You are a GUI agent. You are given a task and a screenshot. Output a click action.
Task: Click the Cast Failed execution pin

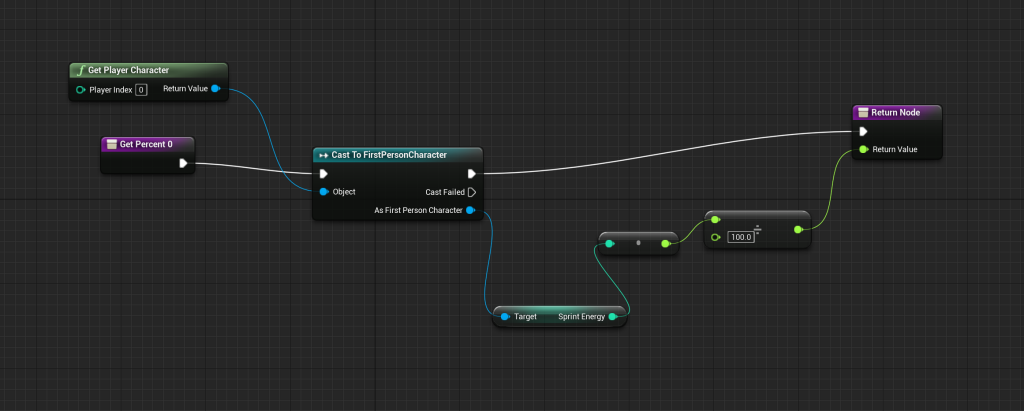(x=472, y=192)
